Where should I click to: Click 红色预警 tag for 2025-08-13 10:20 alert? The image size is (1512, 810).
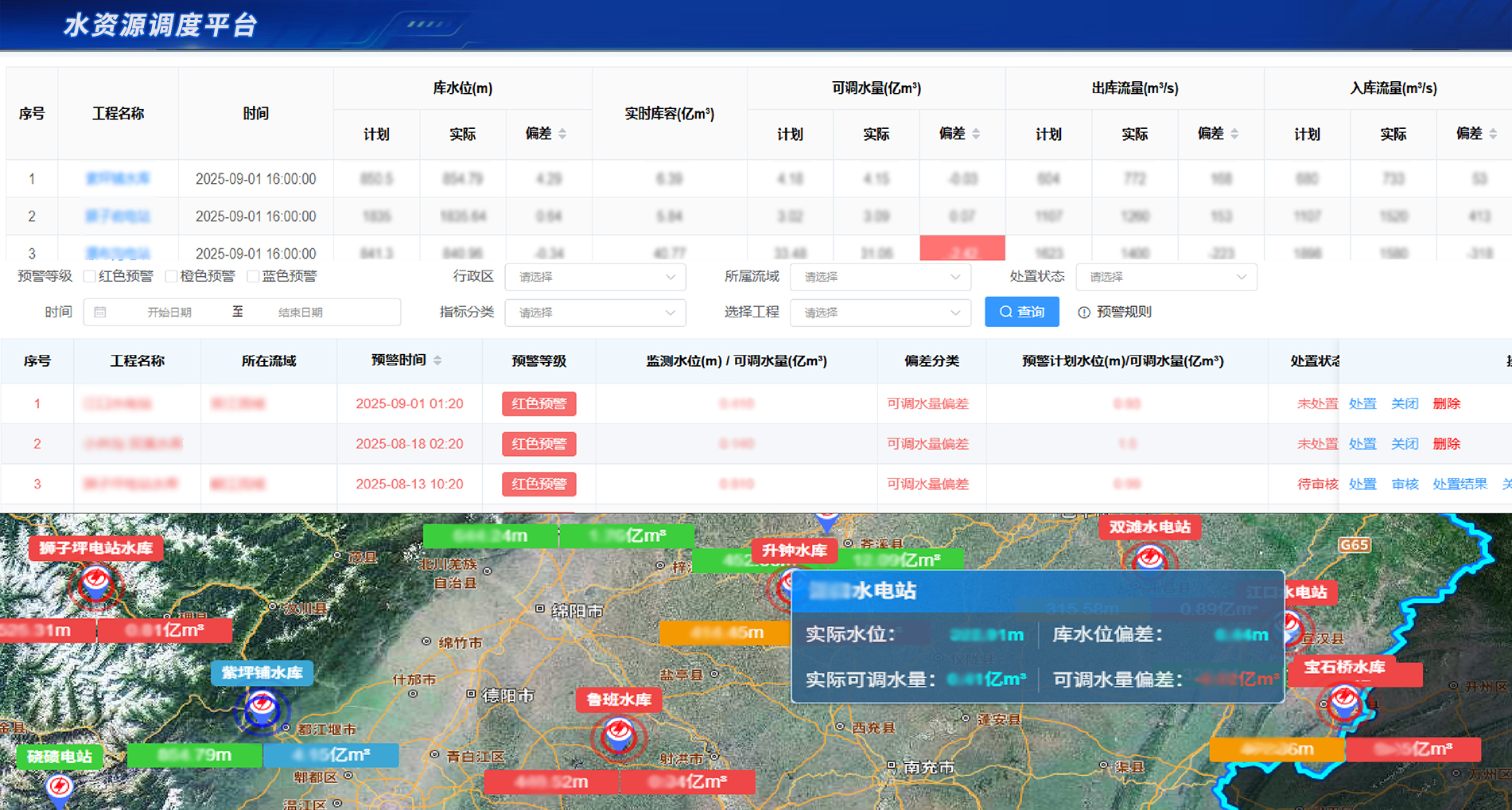539,484
